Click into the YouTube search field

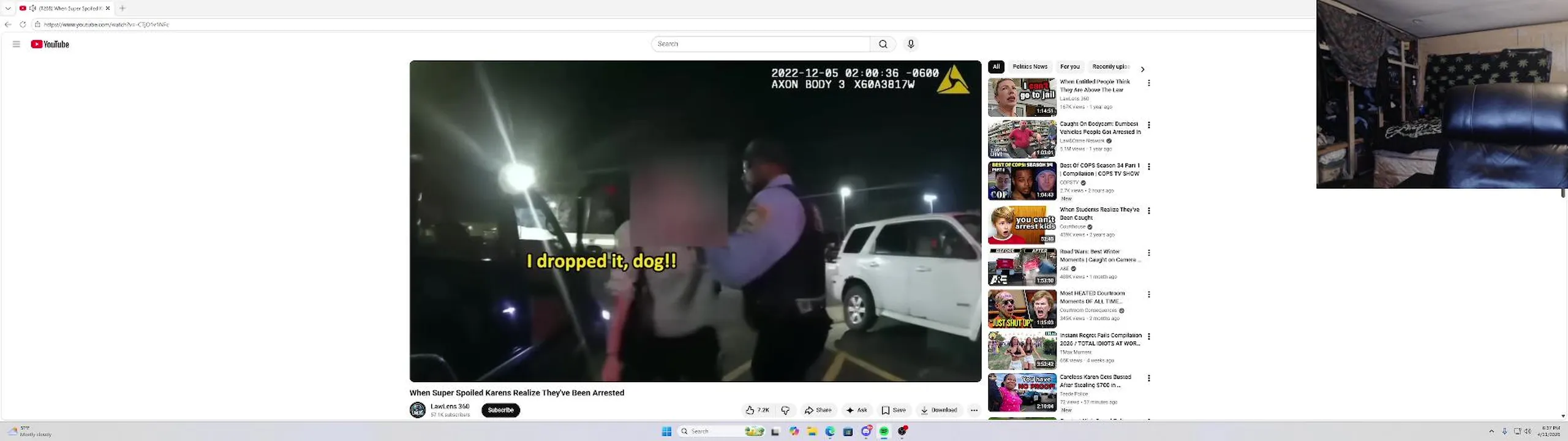[x=760, y=44]
